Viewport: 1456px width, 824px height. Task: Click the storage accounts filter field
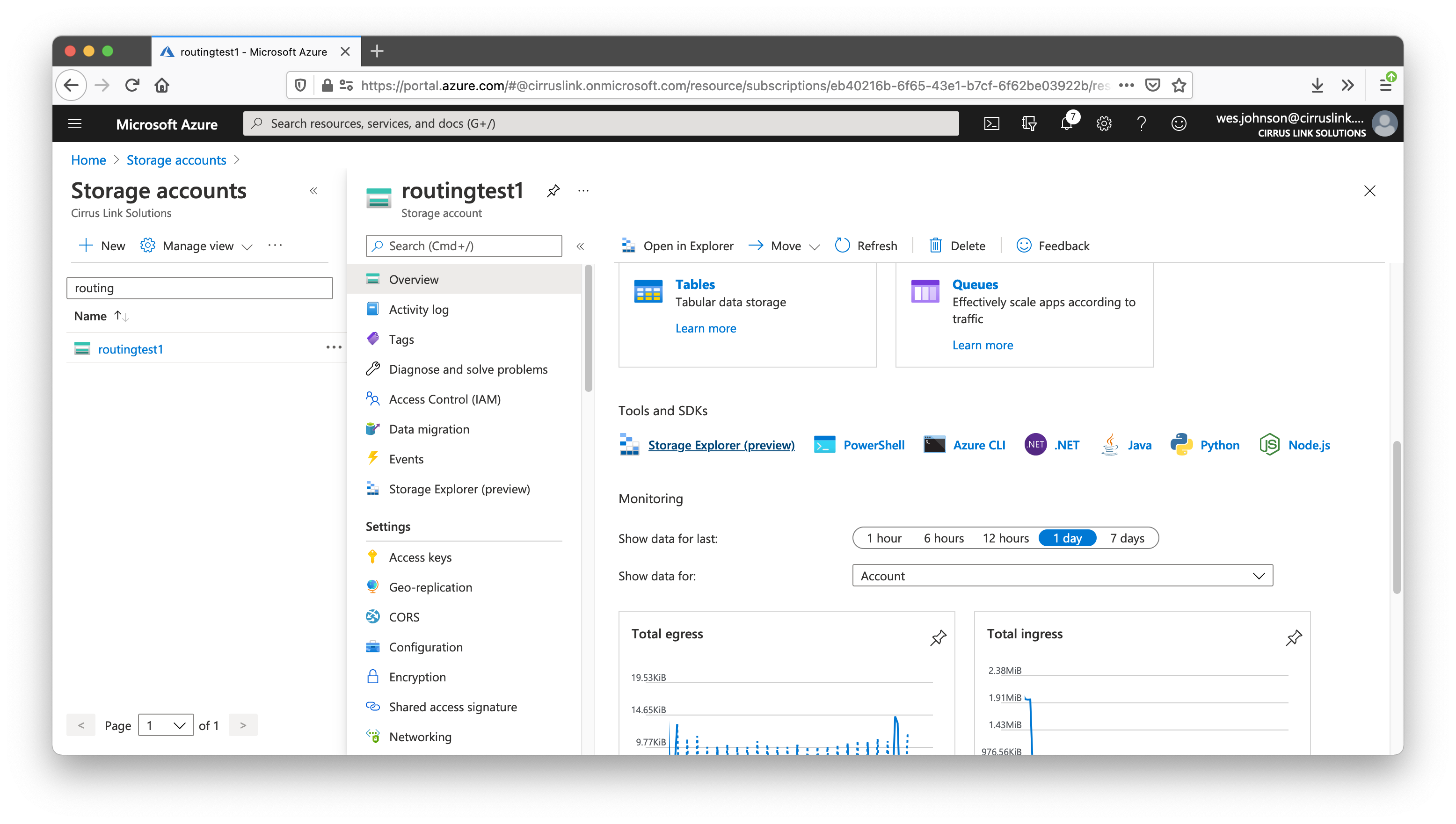[199, 288]
